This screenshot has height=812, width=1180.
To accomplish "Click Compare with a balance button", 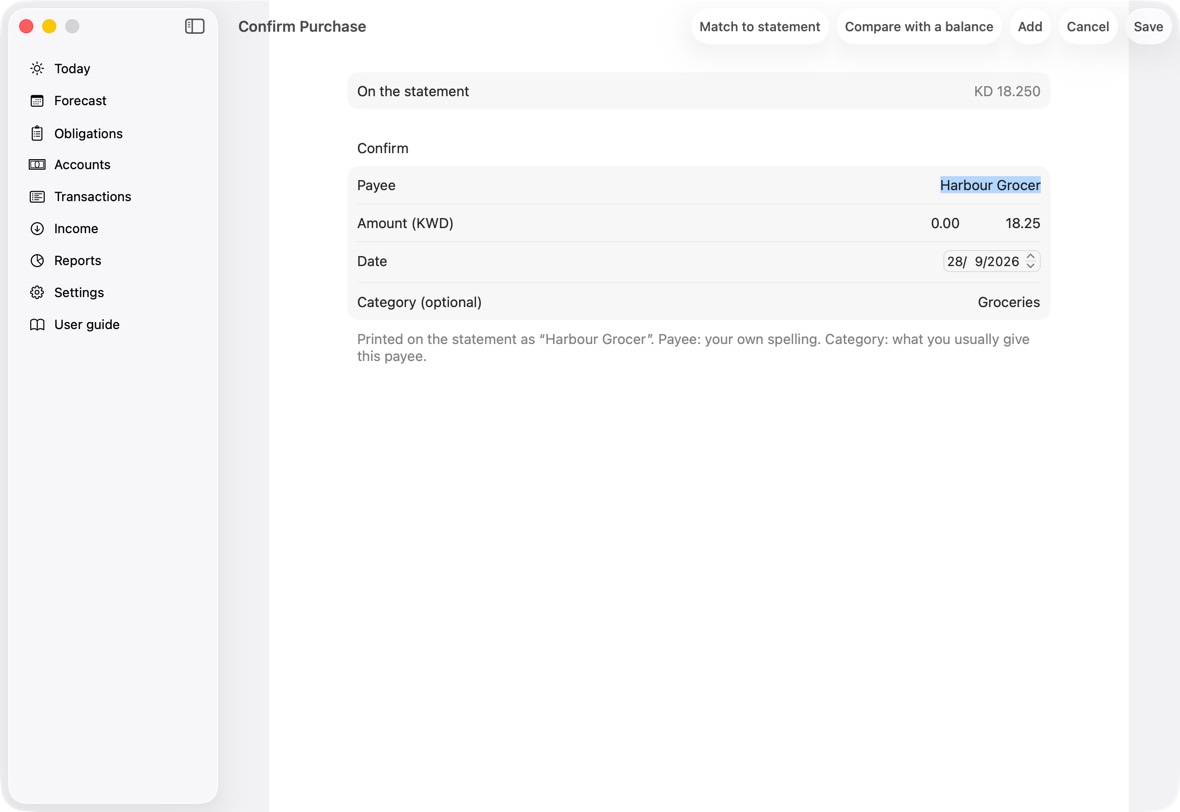I will tap(919, 26).
